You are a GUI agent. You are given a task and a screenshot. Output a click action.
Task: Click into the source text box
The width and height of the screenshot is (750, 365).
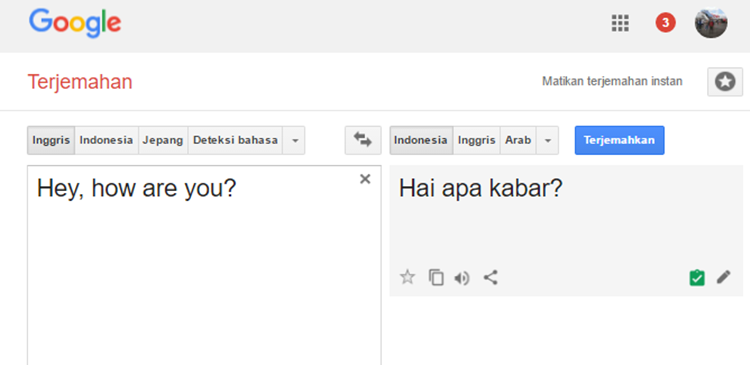click(x=204, y=265)
